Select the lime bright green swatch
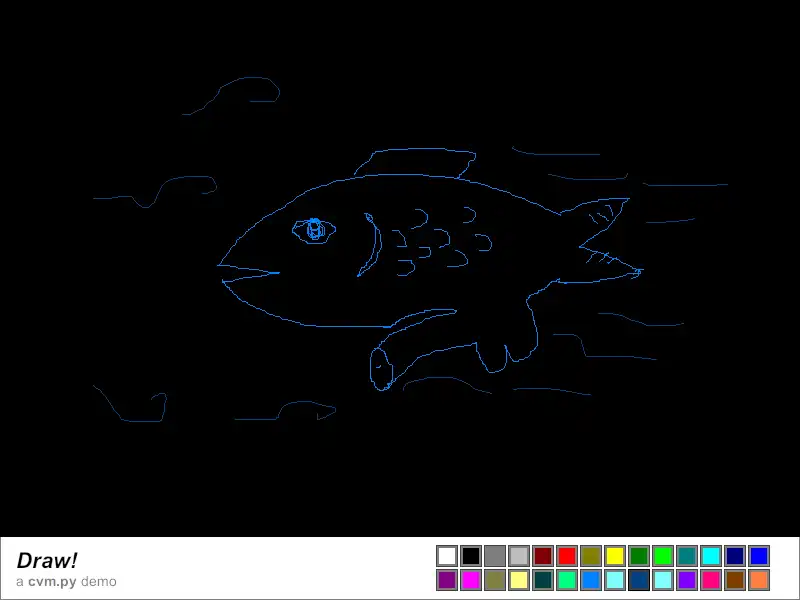 pyautogui.click(x=663, y=556)
